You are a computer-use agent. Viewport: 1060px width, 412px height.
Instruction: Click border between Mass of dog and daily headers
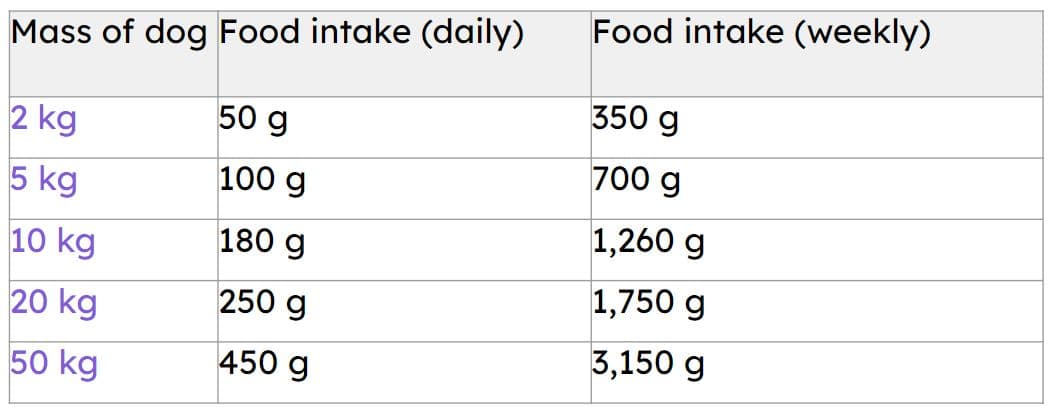pyautogui.click(x=217, y=50)
